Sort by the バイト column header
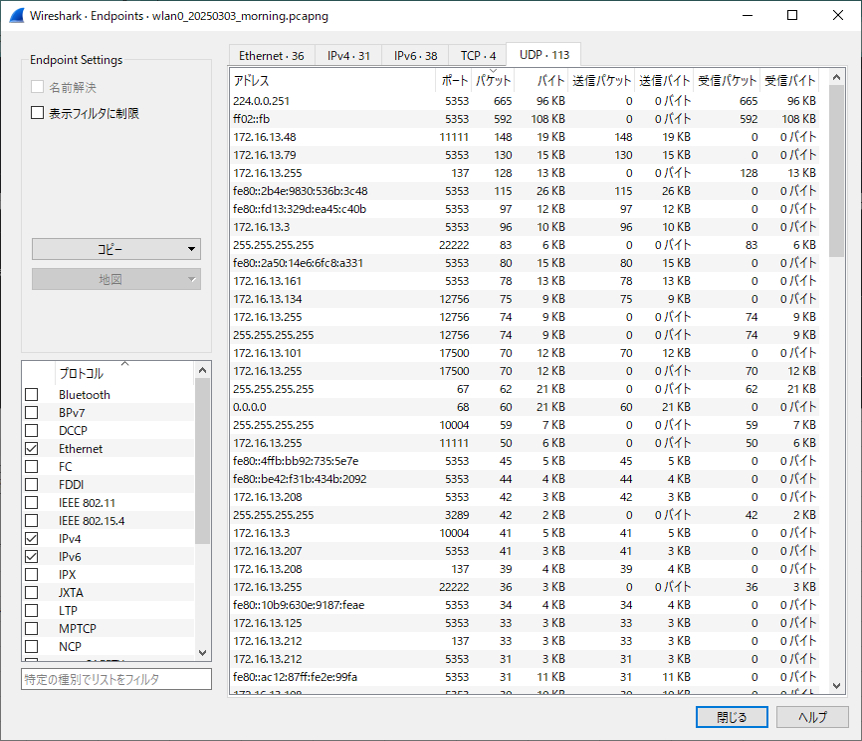The image size is (862, 741). (541, 80)
